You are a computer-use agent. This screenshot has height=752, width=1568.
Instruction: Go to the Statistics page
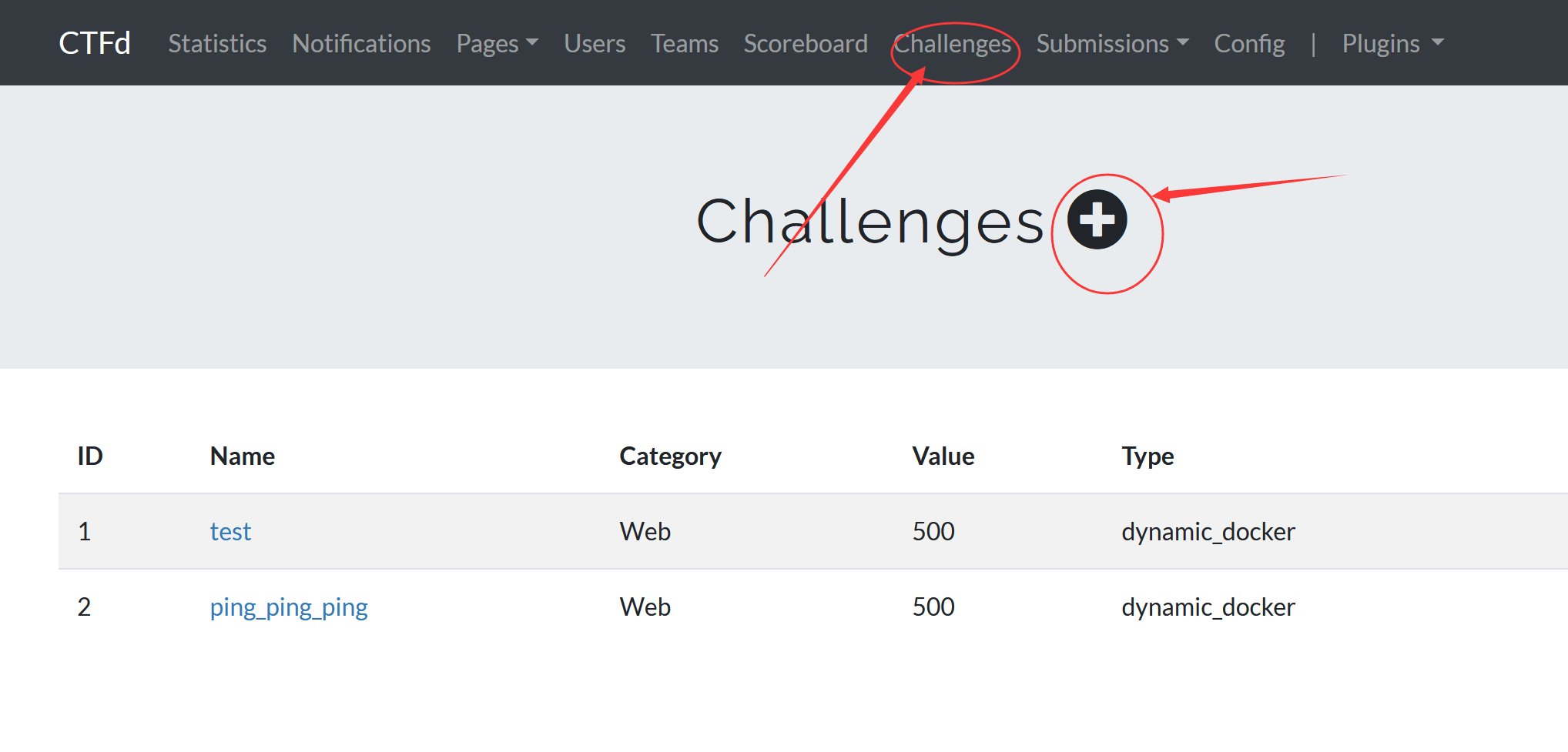pos(217,43)
